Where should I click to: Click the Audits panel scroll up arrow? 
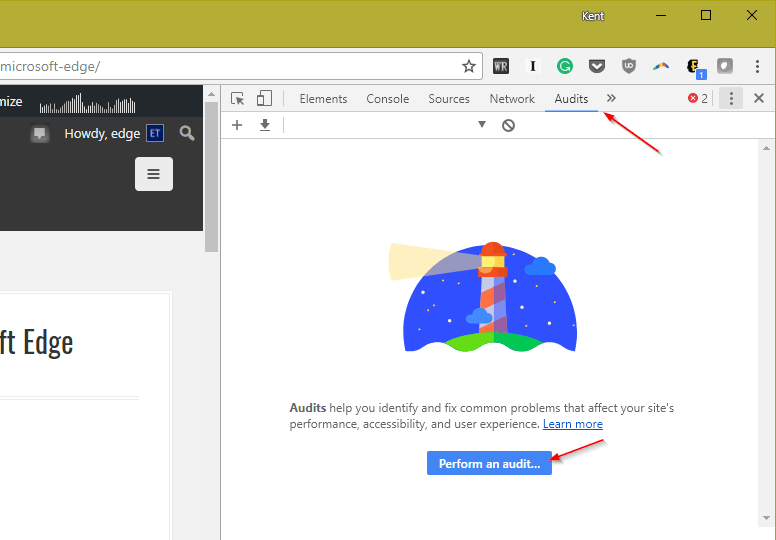[766, 148]
